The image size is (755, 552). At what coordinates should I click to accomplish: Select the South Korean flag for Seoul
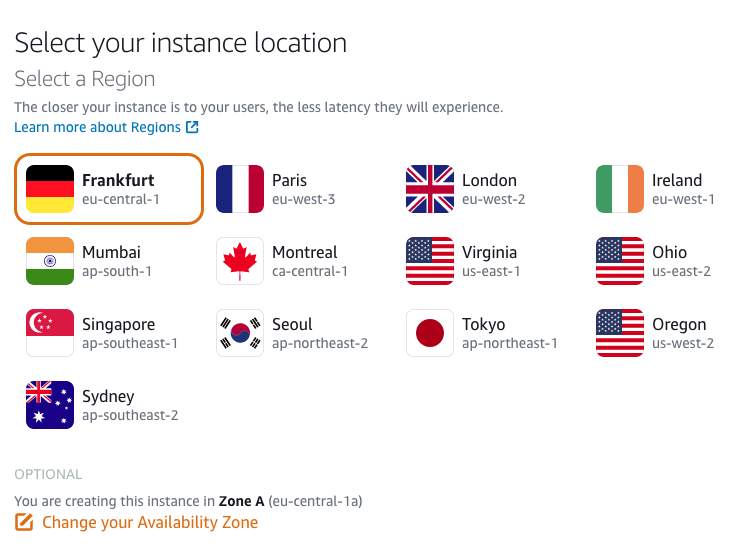[240, 333]
